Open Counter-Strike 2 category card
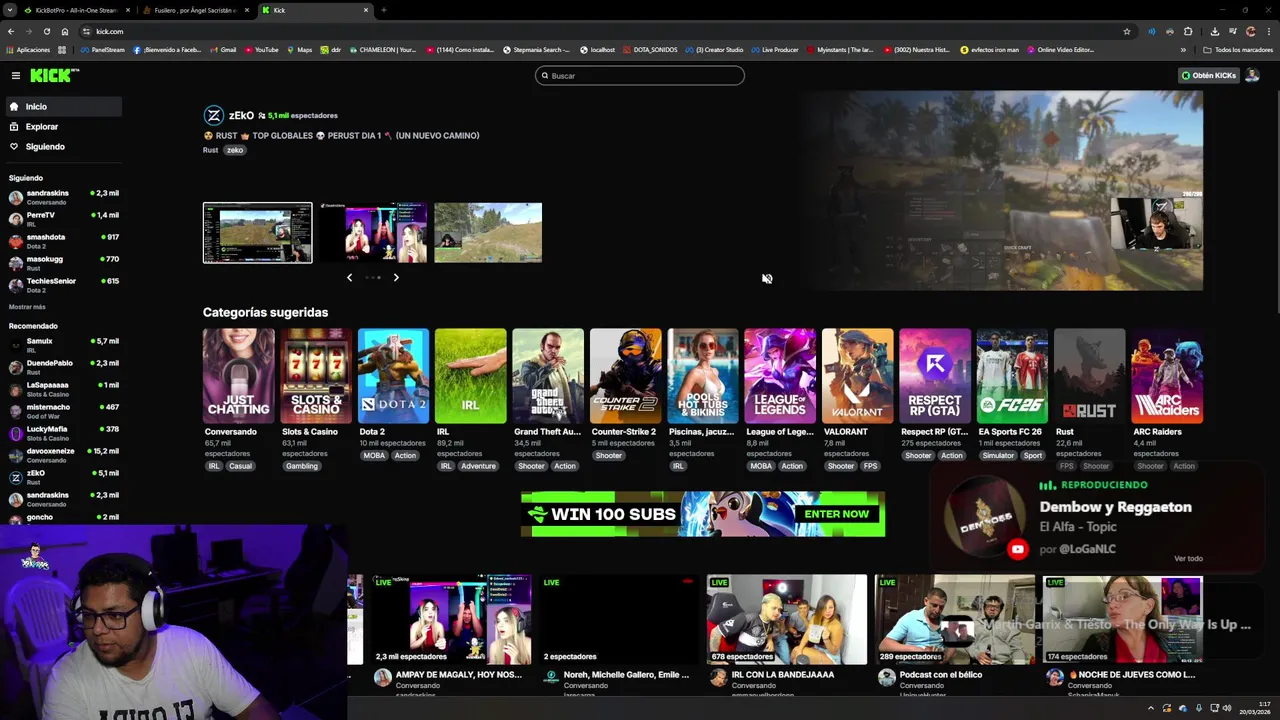 626,376
